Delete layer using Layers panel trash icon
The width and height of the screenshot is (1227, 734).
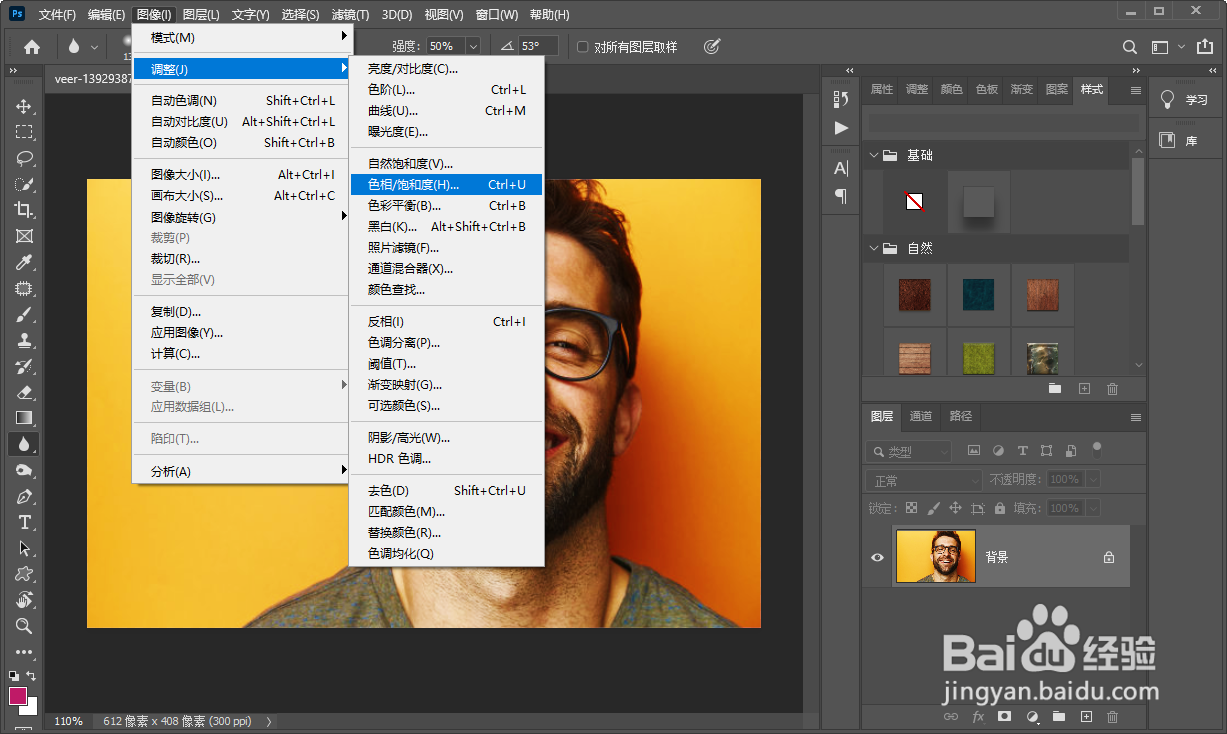tap(1112, 717)
